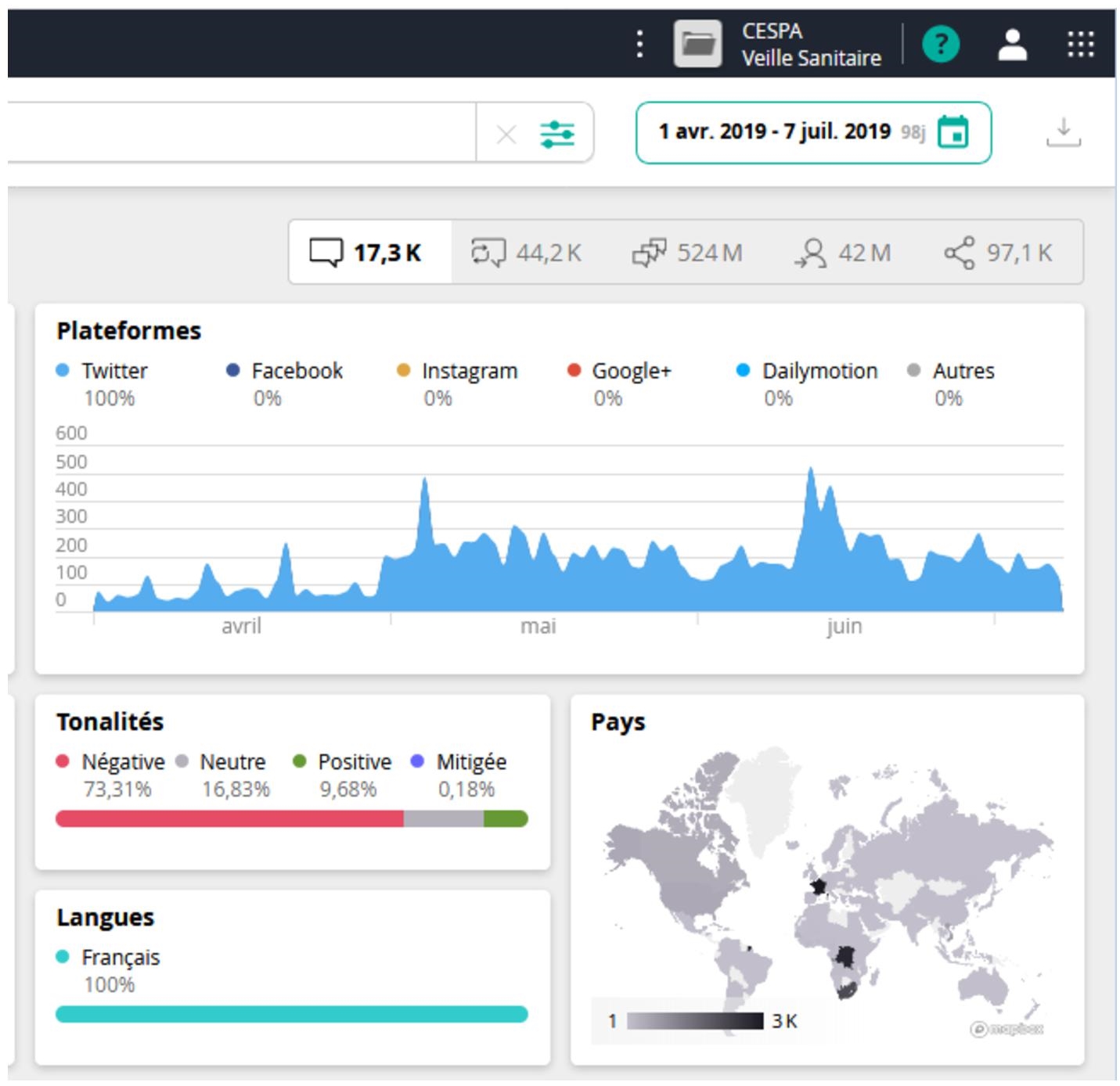Click inside the search input field

(243, 132)
